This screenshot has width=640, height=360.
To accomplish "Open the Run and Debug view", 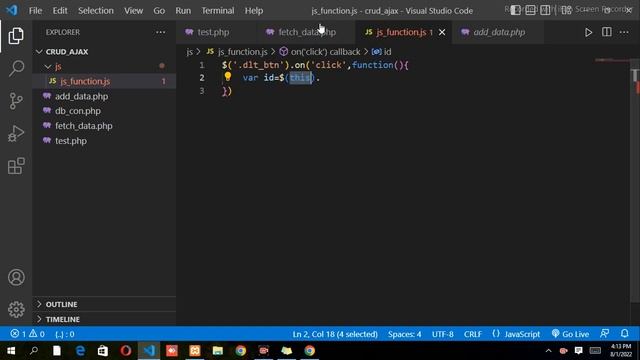I will coord(16,133).
